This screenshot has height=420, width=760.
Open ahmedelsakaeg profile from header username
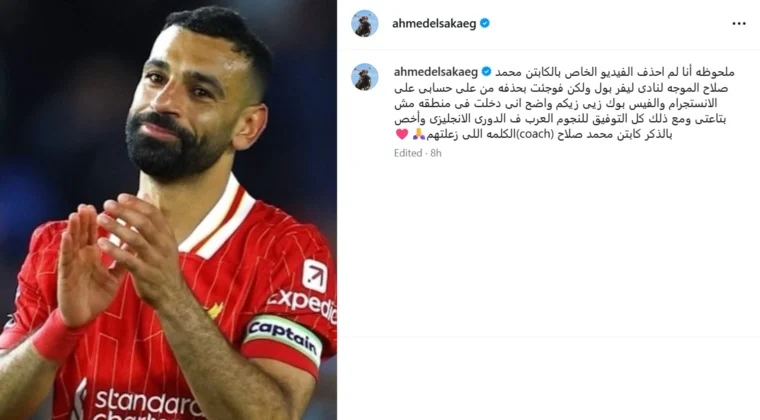(434, 24)
